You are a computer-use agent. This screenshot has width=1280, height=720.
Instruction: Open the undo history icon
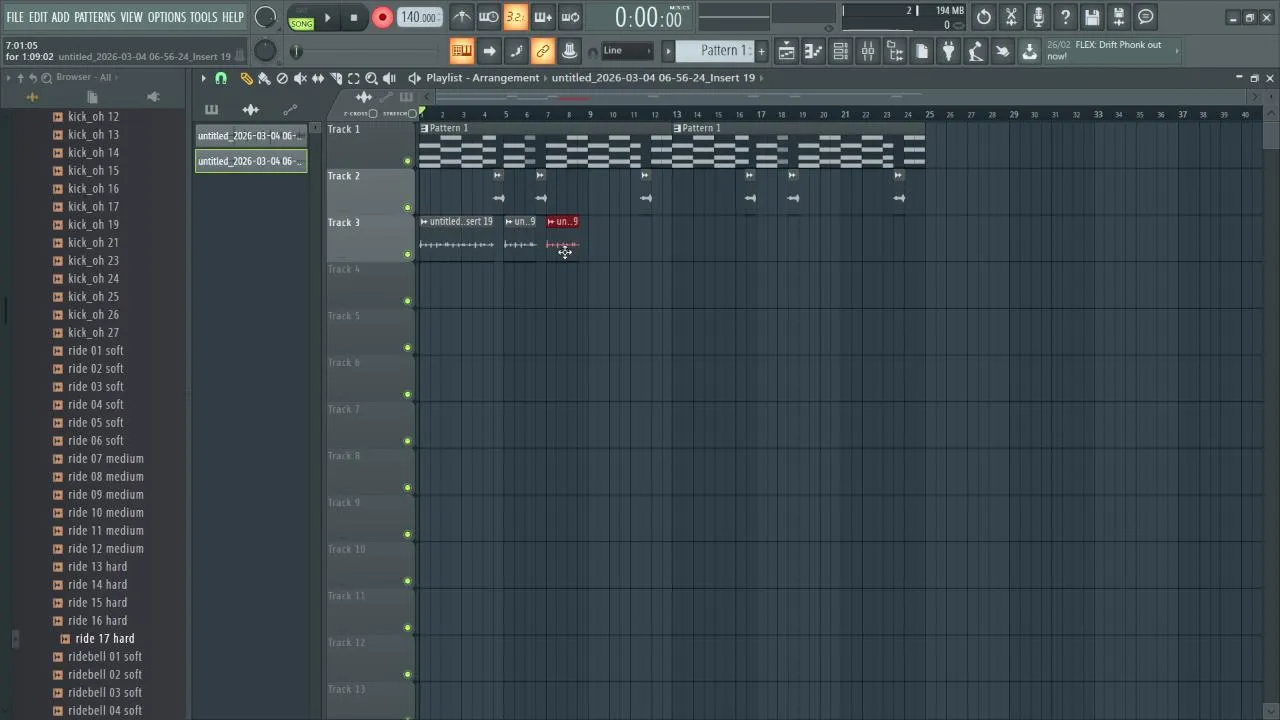[984, 17]
